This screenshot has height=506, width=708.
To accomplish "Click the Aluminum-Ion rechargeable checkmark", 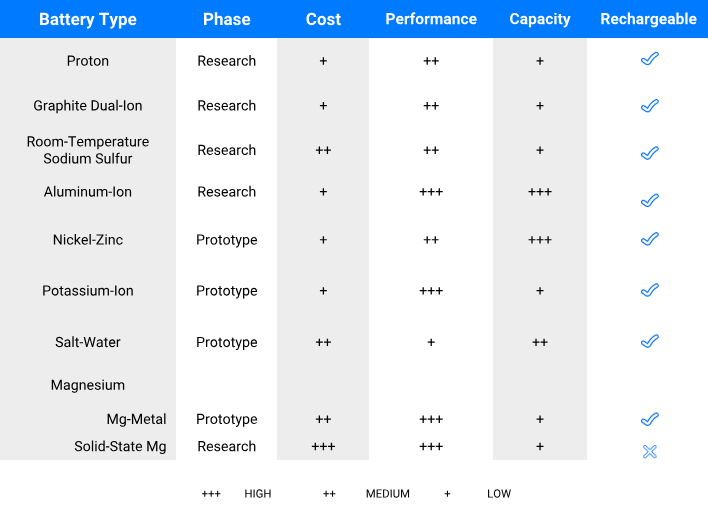I will tap(649, 201).
